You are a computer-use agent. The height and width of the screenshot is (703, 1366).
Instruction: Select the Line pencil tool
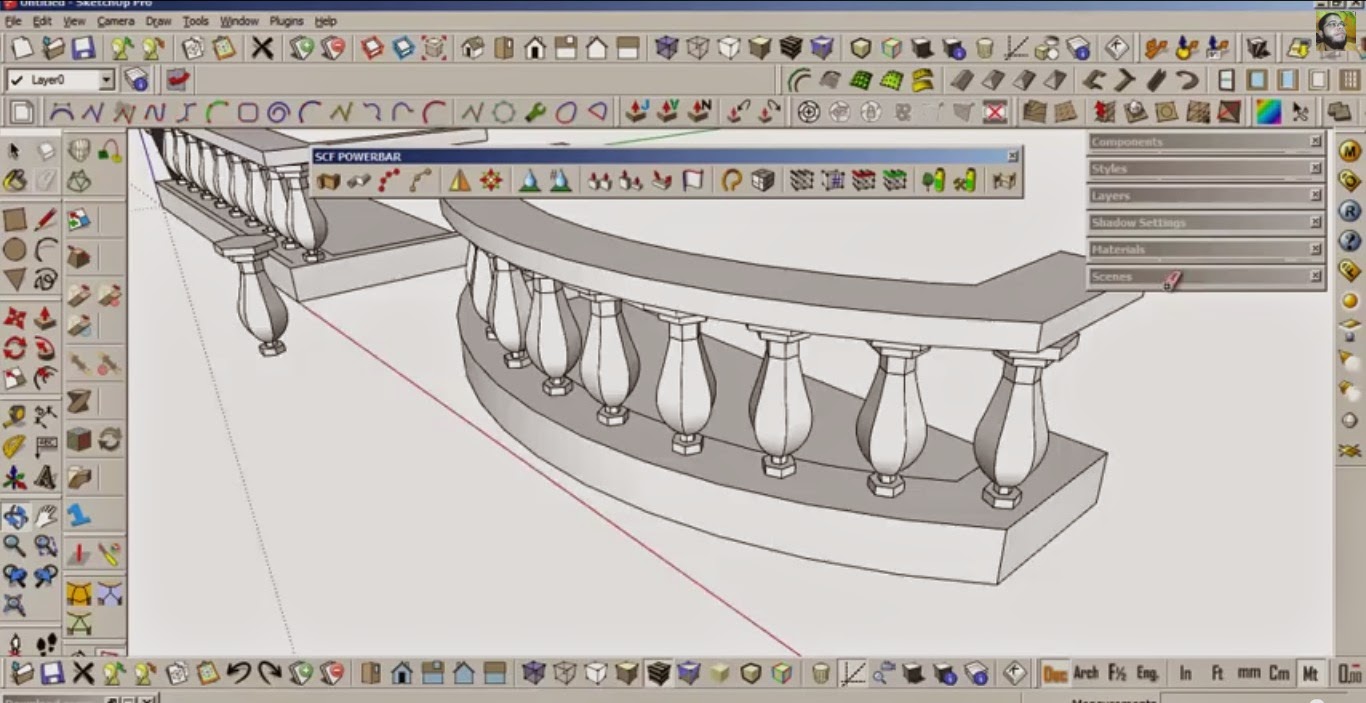[46, 220]
